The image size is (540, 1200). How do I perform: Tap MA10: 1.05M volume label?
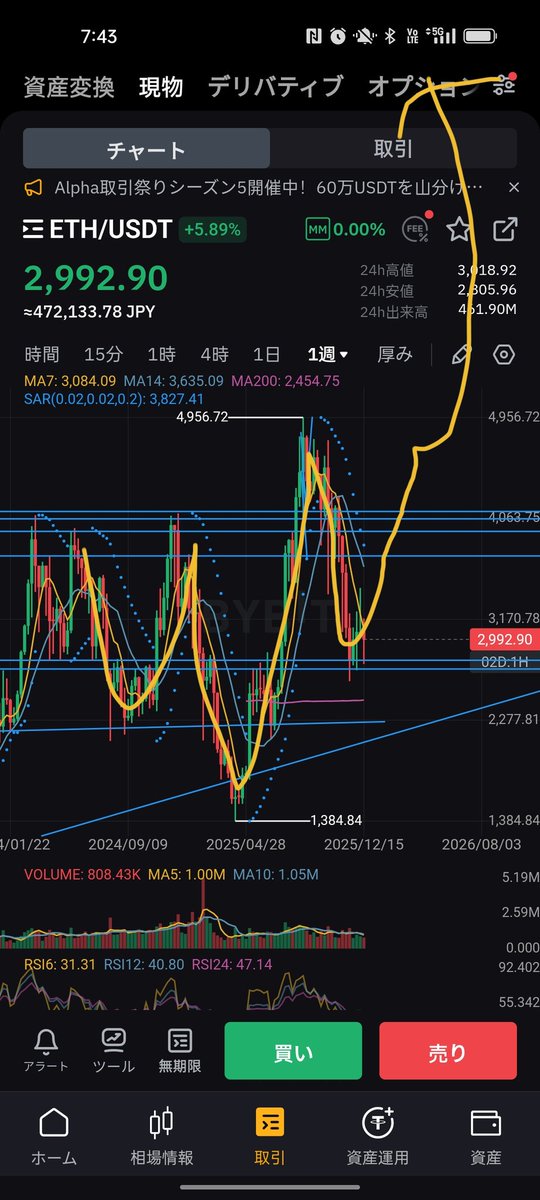[276, 875]
